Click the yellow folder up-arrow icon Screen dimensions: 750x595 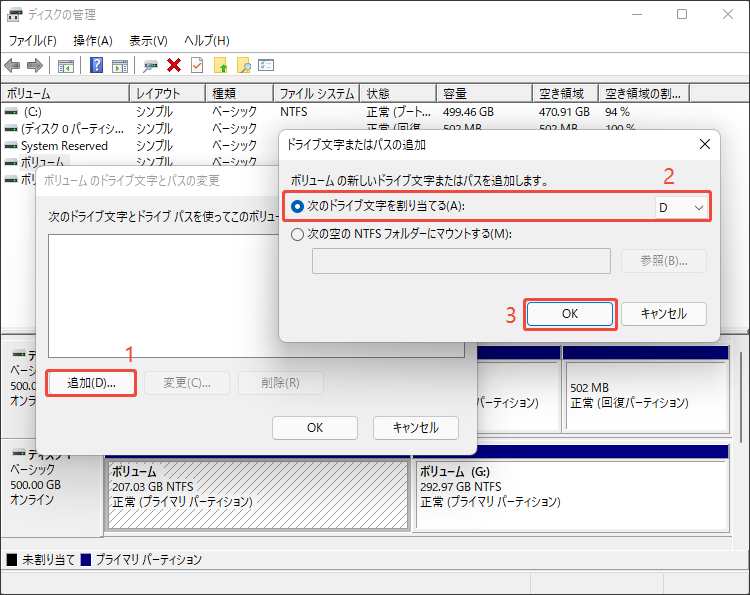[x=221, y=65]
